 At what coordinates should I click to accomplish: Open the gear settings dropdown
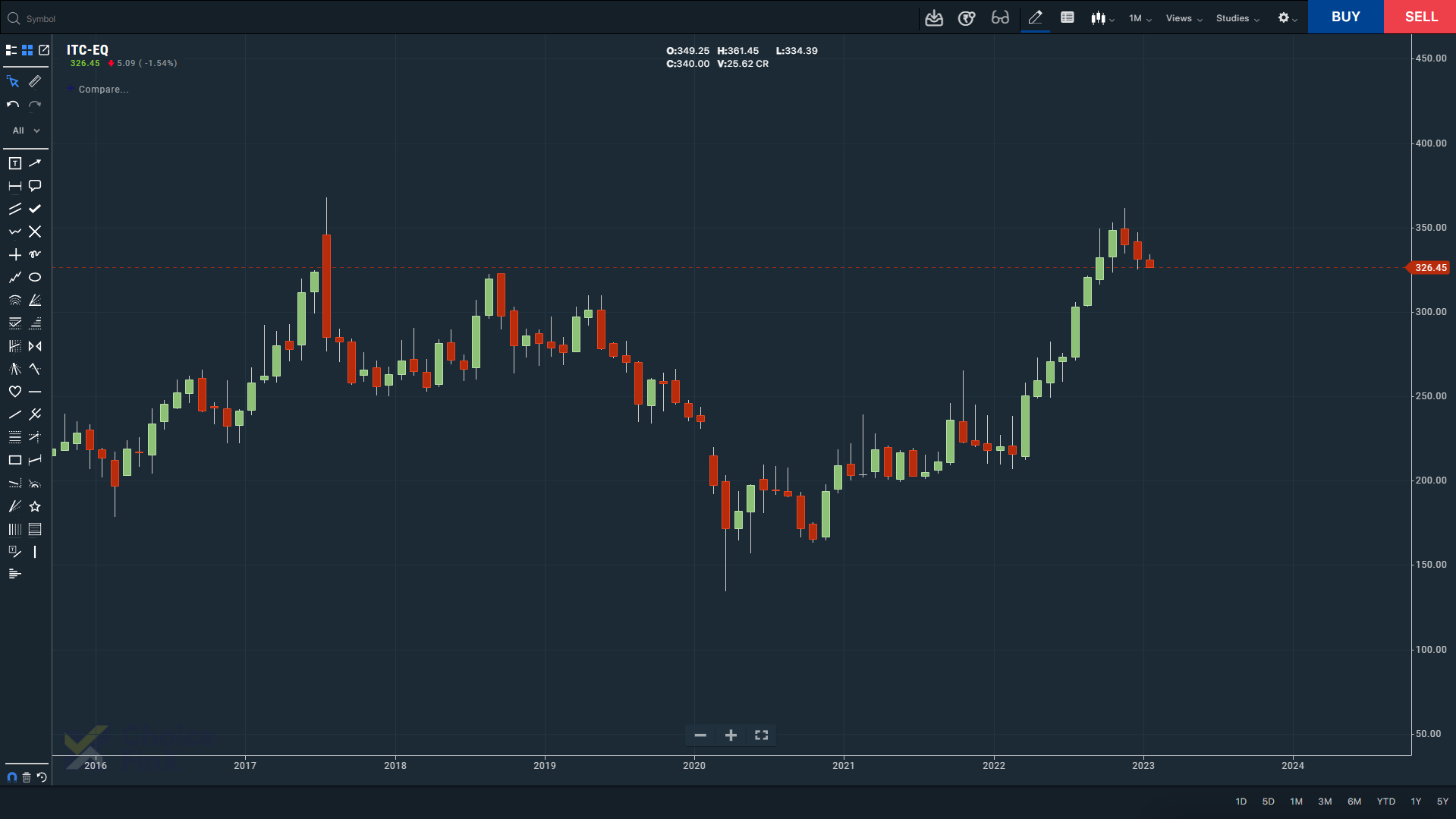point(1287,18)
